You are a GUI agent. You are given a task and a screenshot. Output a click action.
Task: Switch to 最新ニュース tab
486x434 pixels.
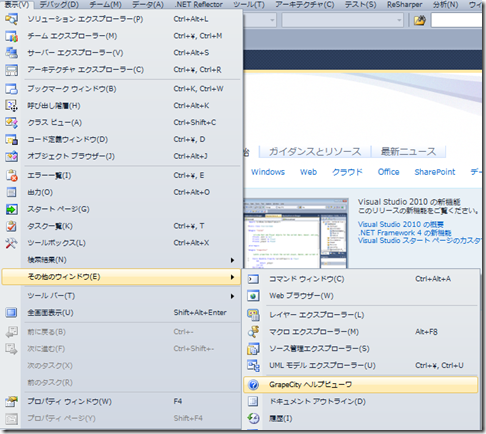(x=408, y=152)
